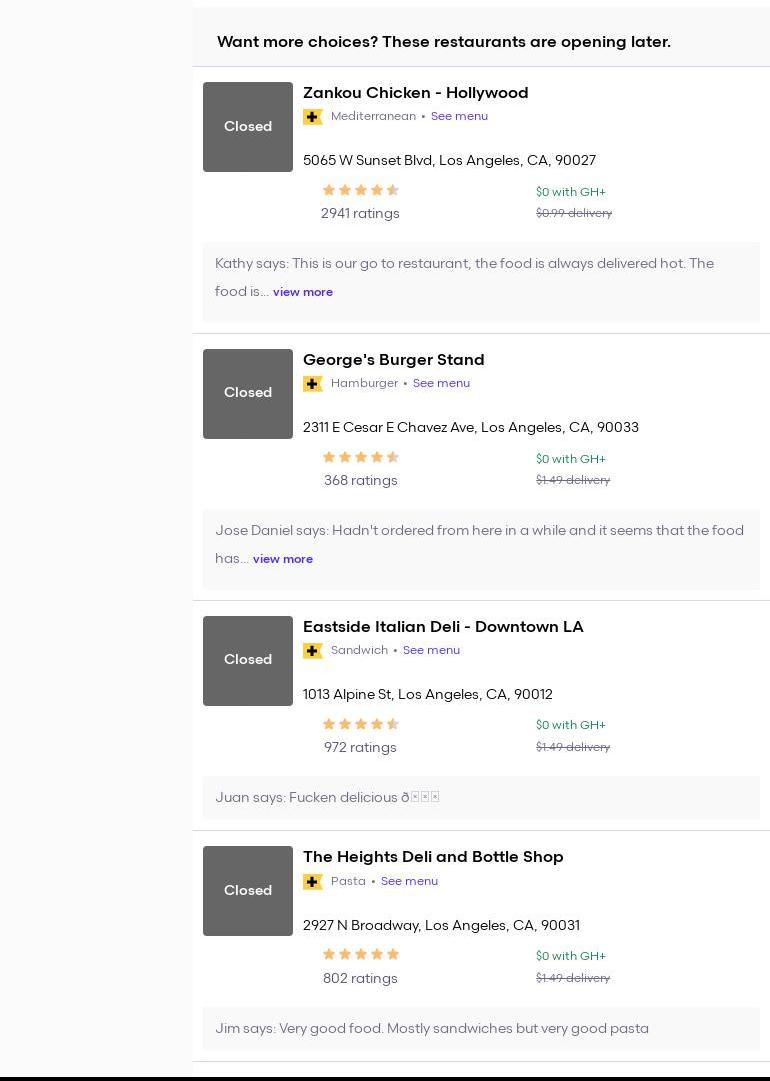The width and height of the screenshot is (770, 1081).
Task: Click the star rating for George's Burger Stand
Action: pos(360,457)
